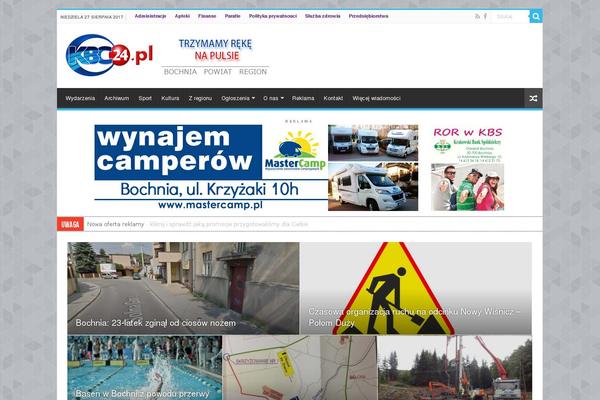This screenshot has width=600, height=400.
Task: Click the random article shuffle icon
Action: click(x=533, y=98)
